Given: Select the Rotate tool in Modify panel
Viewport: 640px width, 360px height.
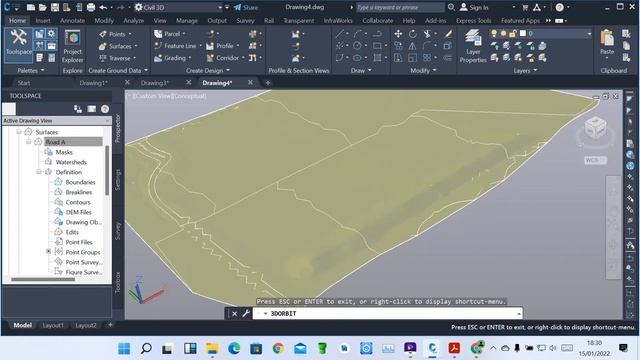Looking at the screenshot, I should click(x=413, y=34).
